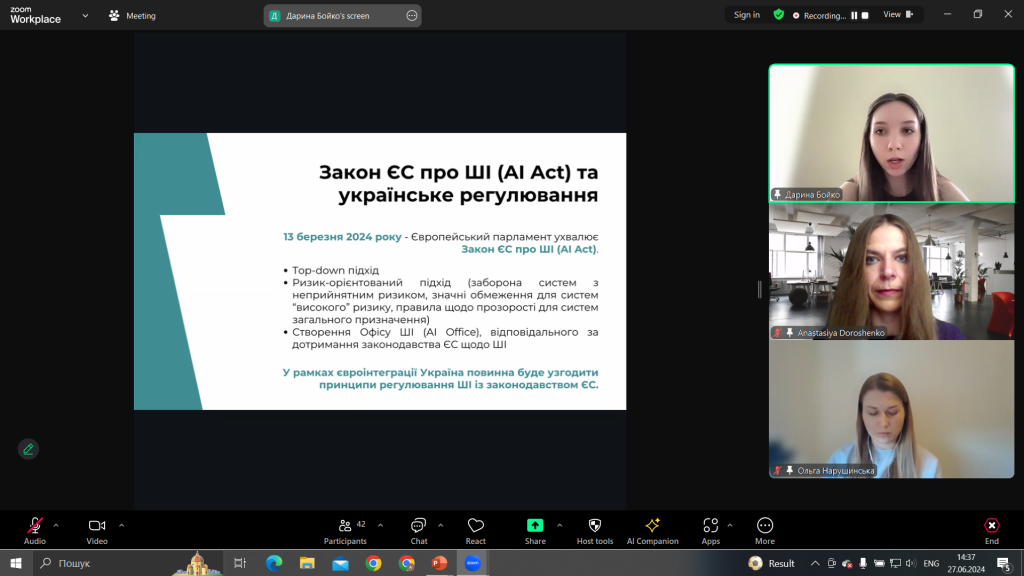Start AI Companion
This screenshot has width=1024, height=576.
tap(652, 531)
